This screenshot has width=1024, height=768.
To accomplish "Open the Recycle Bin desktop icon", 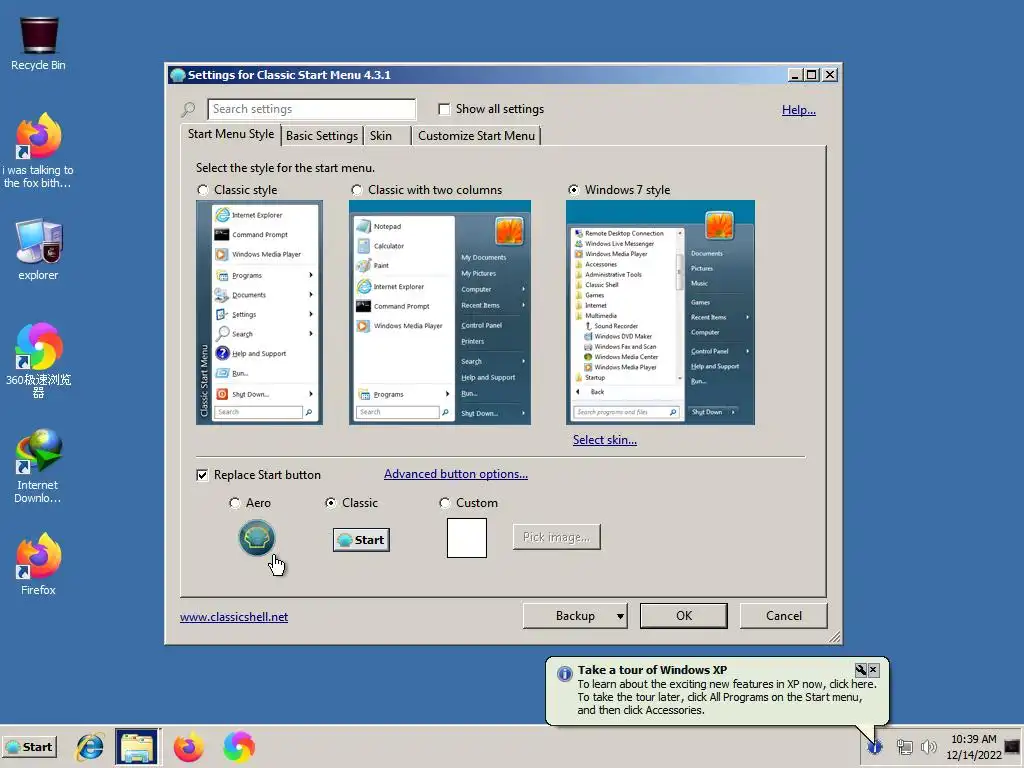I will (38, 43).
